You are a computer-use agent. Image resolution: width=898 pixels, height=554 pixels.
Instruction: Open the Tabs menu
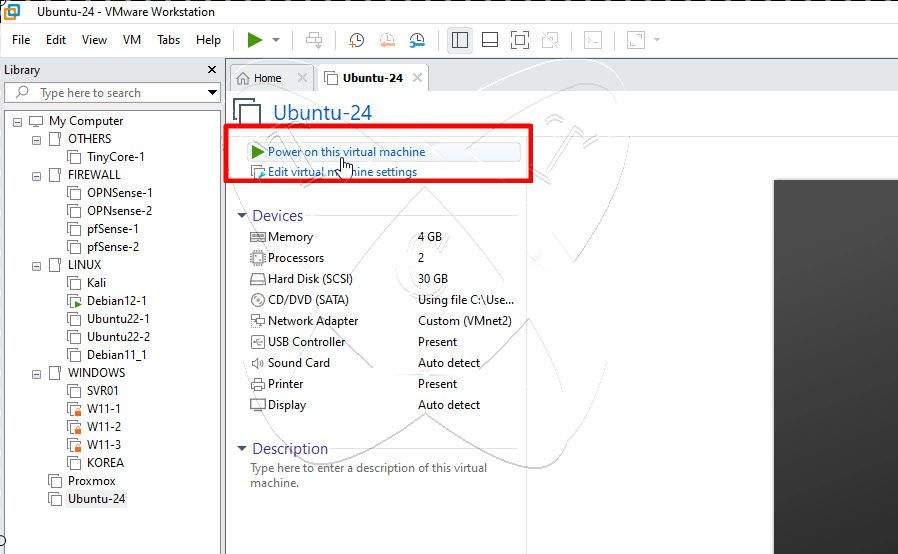(168, 40)
